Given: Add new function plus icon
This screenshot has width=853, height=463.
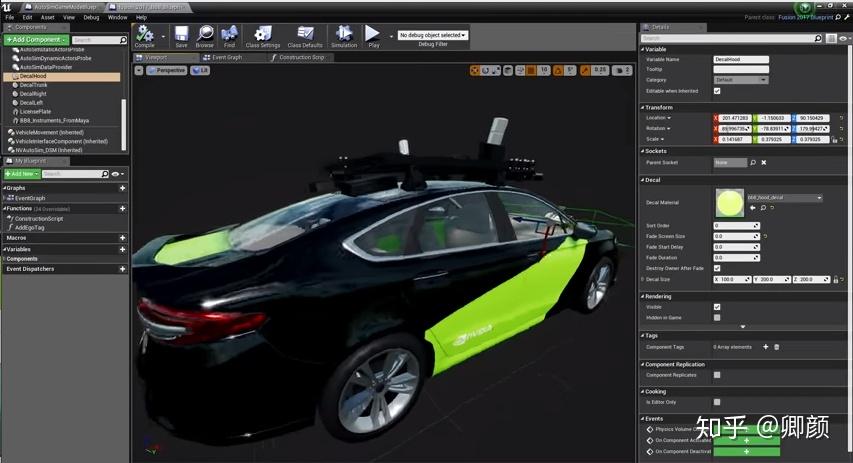Looking at the screenshot, I should coord(122,208).
